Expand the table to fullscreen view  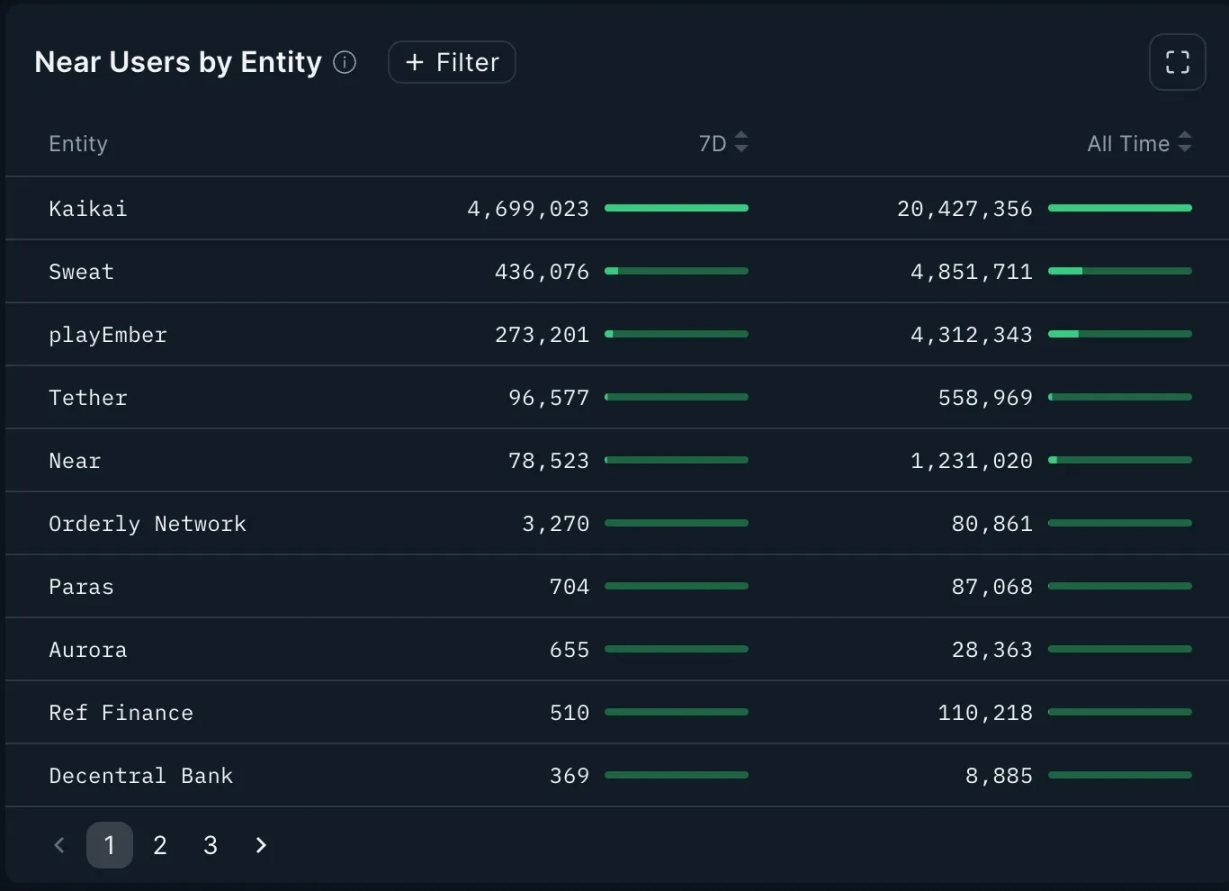(1178, 62)
